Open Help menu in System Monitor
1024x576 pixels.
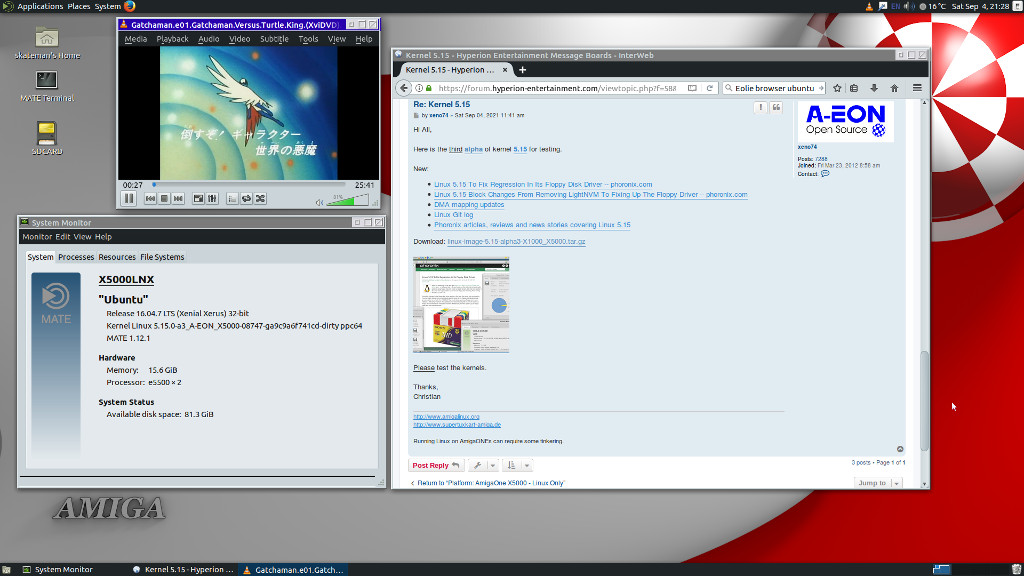pyautogui.click(x=103, y=237)
